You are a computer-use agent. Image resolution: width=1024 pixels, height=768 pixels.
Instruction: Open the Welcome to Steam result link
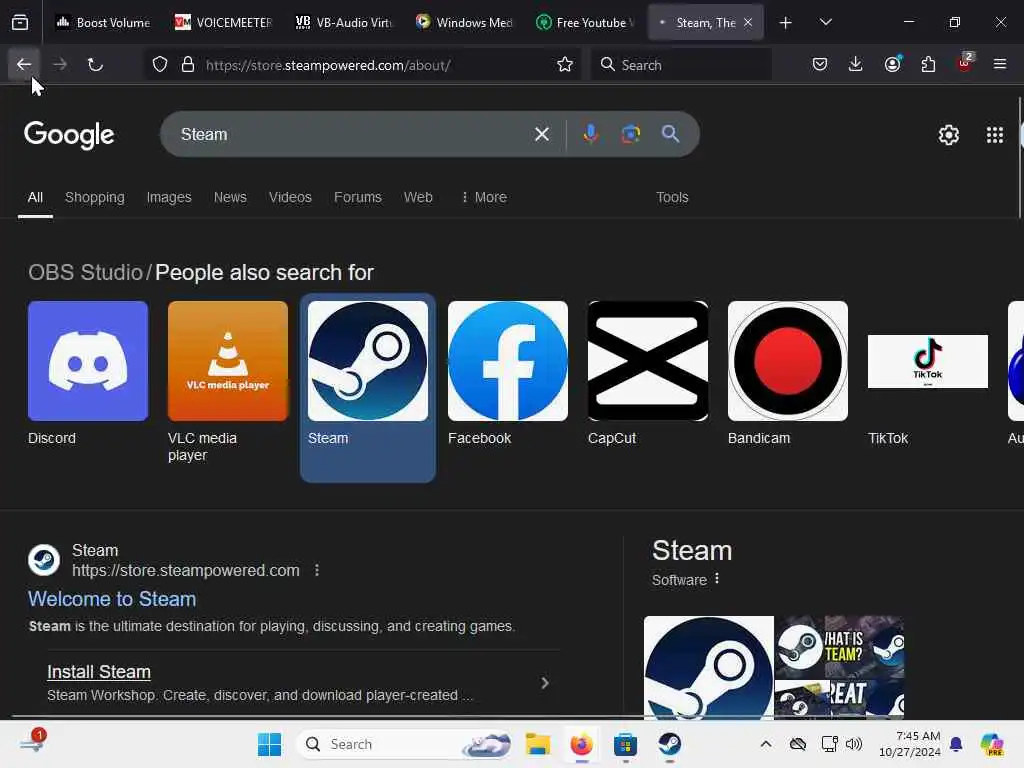click(112, 599)
